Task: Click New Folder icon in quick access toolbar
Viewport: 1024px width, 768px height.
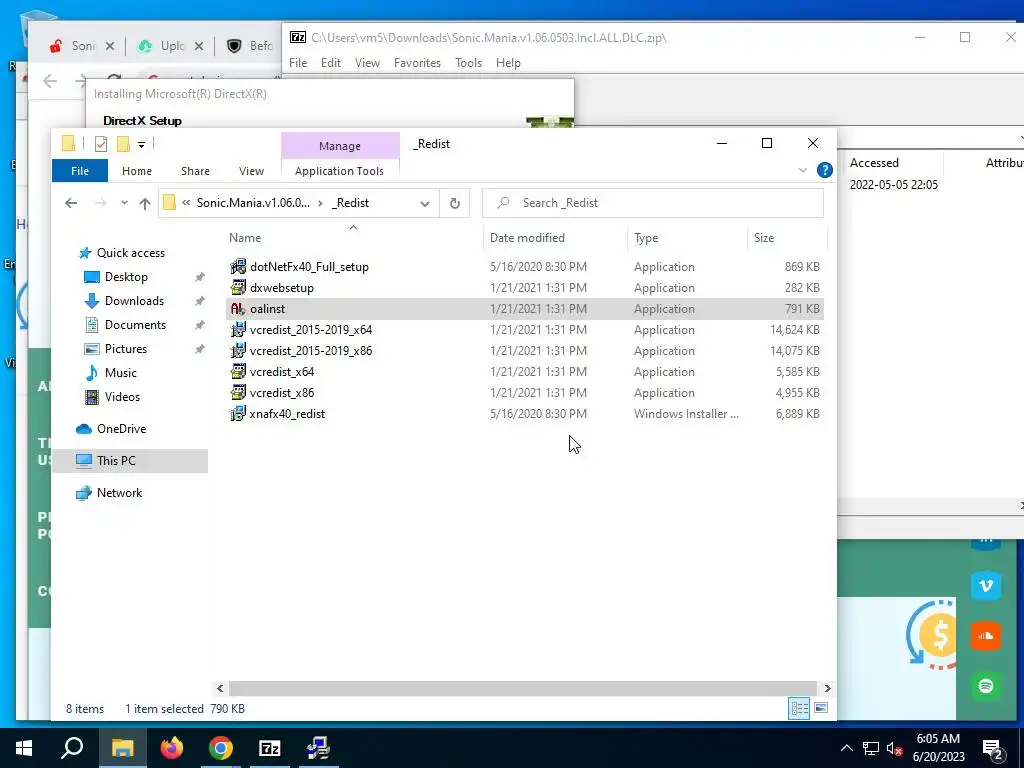Action: (x=123, y=144)
